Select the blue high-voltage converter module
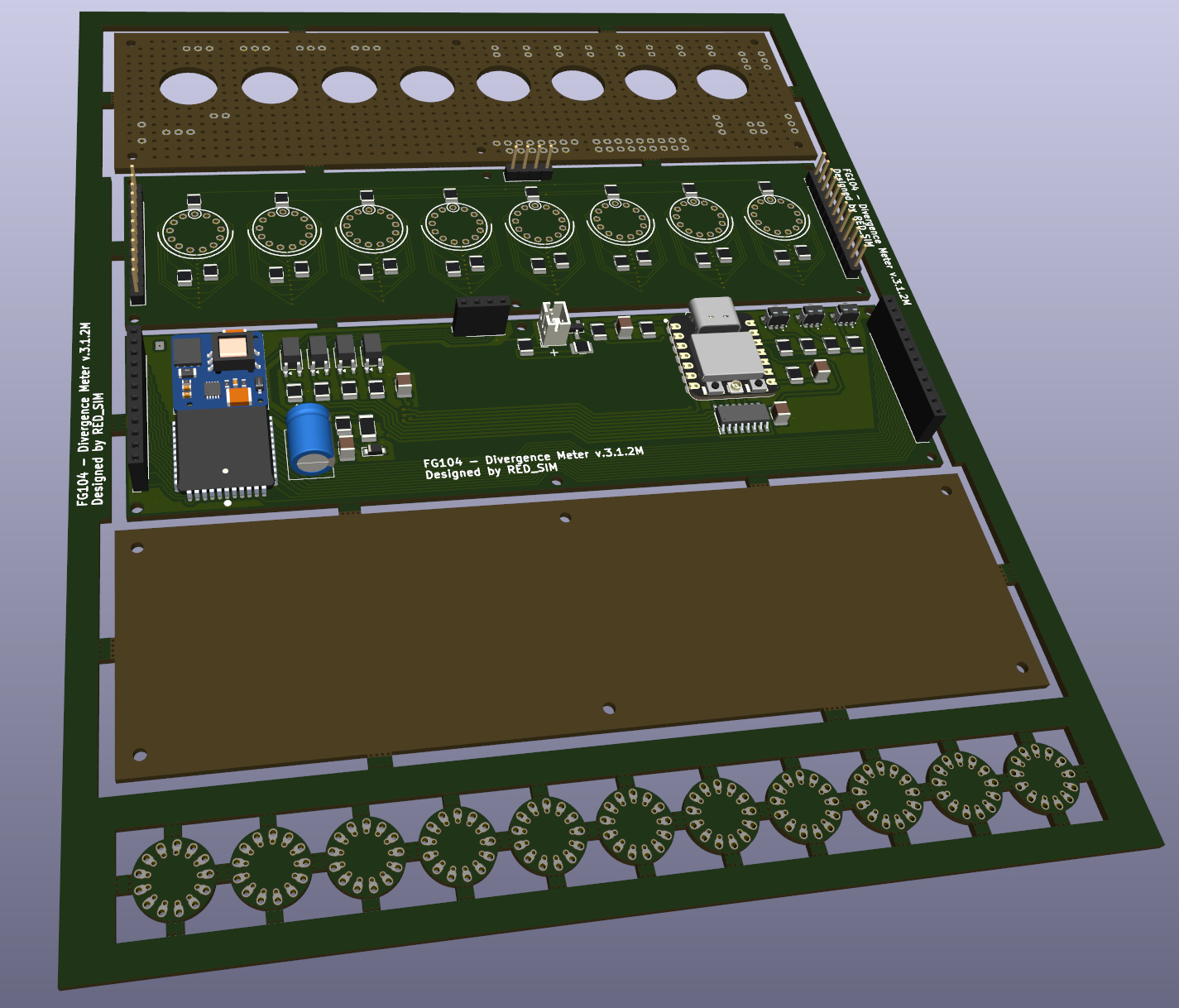 [x=219, y=370]
